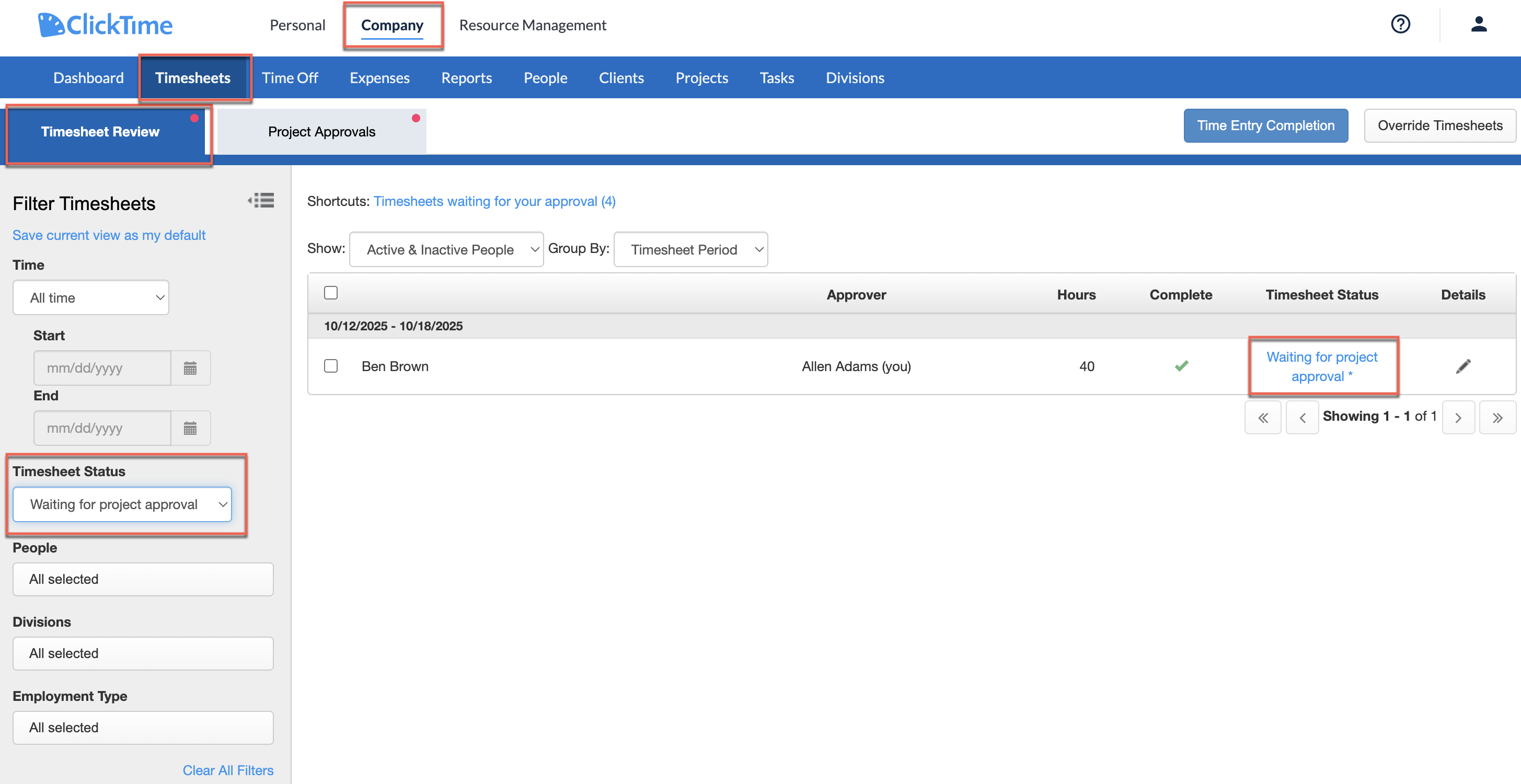Click the Override Timesheets button
This screenshot has height=784, width=1521.
point(1439,125)
